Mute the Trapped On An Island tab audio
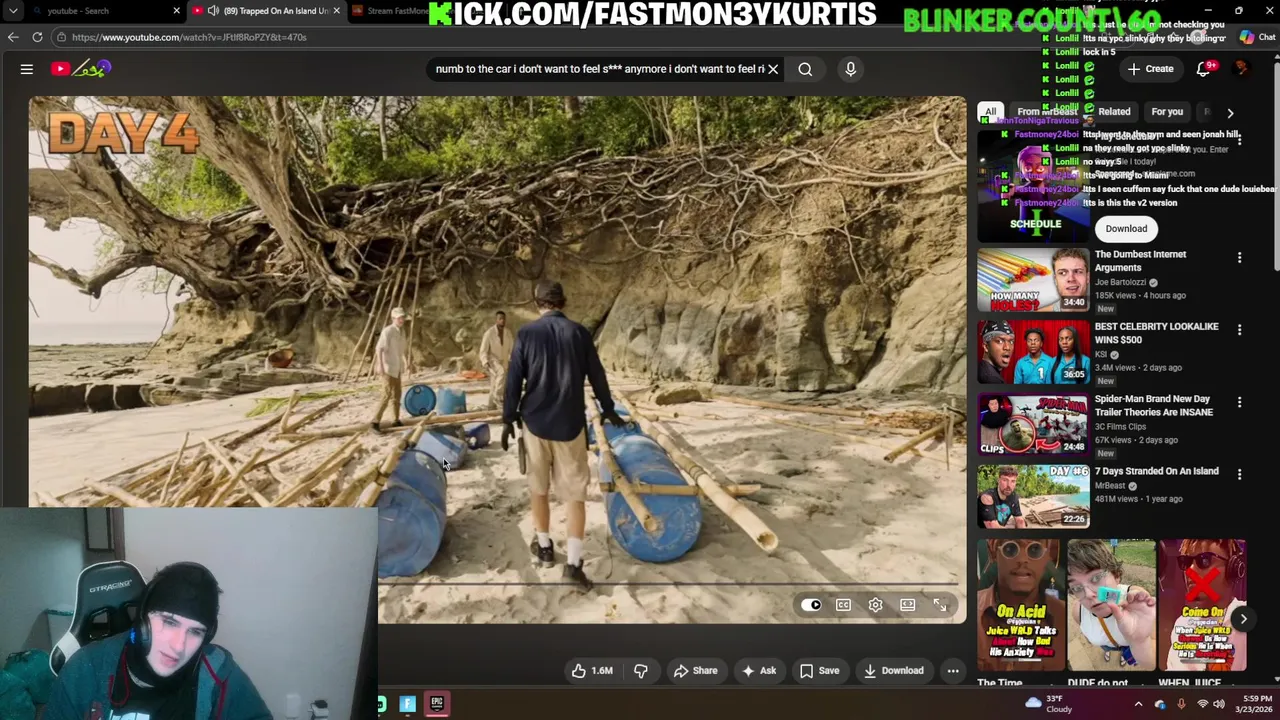 click(213, 11)
